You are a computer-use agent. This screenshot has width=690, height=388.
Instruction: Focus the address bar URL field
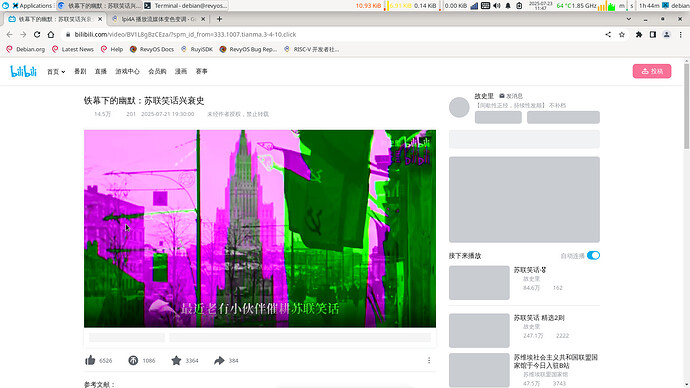[334, 34]
